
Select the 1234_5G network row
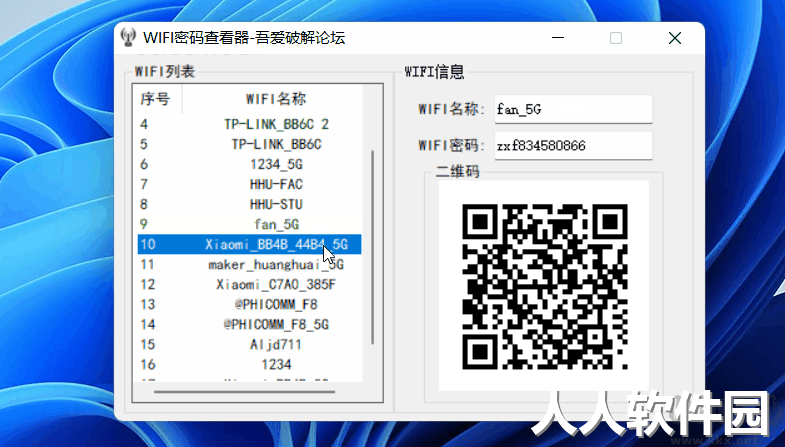click(249, 164)
